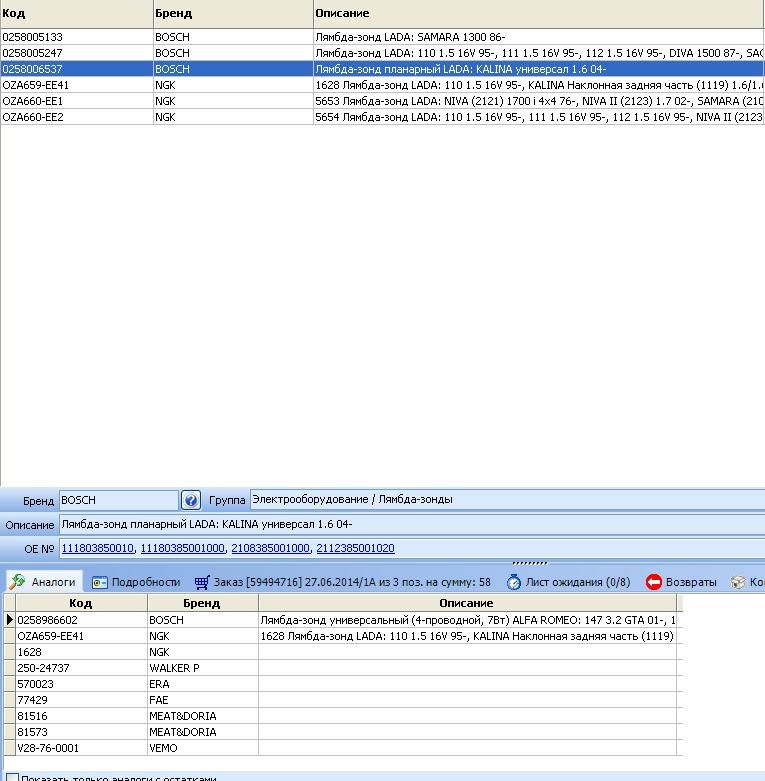This screenshot has width=765, height=781.
Task: Select row with code 0258005247
Action: (x=382, y=53)
